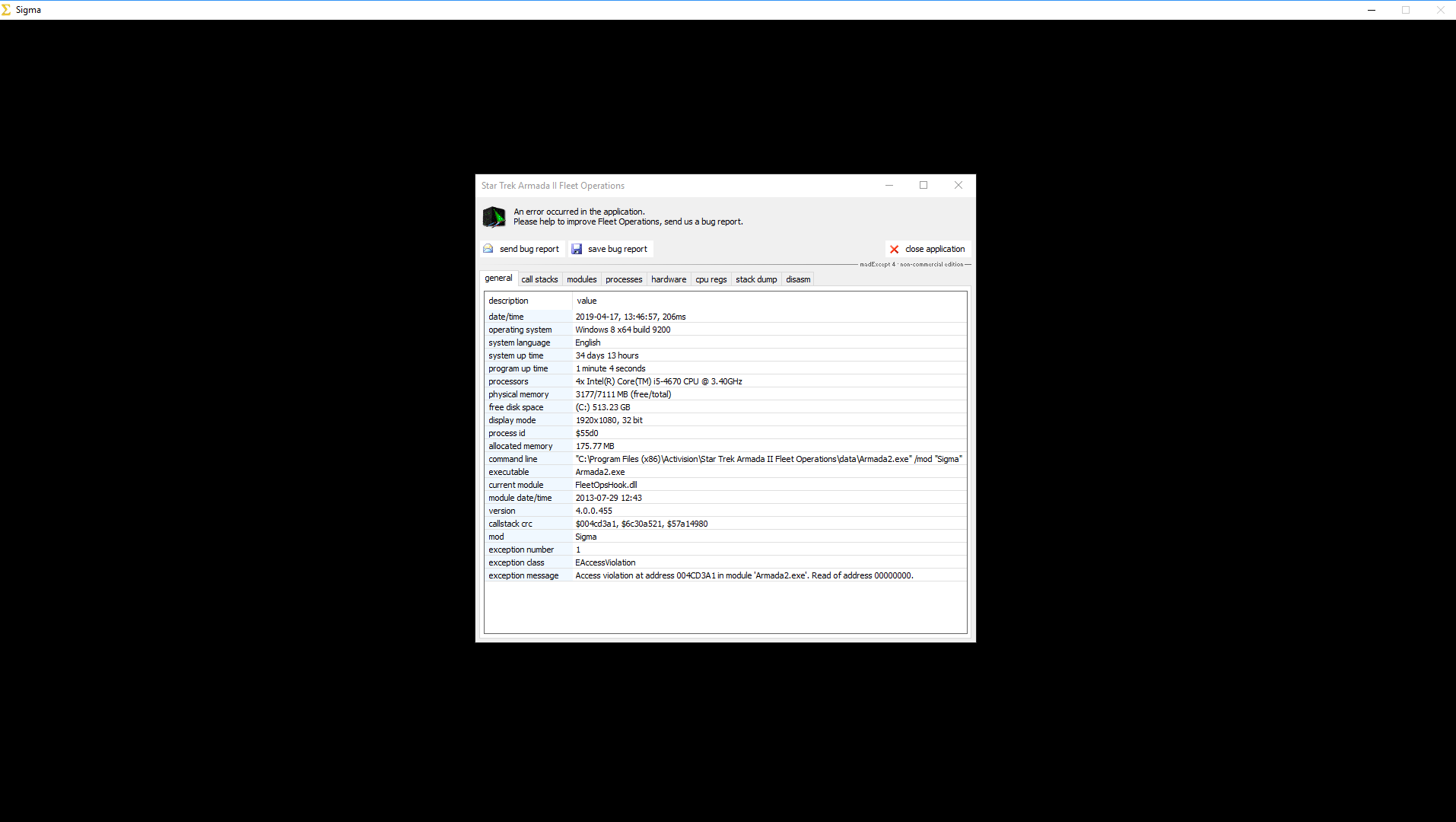Select '(C:) 513.23 GB' free disk value
This screenshot has width=1456, height=822.
602,407
